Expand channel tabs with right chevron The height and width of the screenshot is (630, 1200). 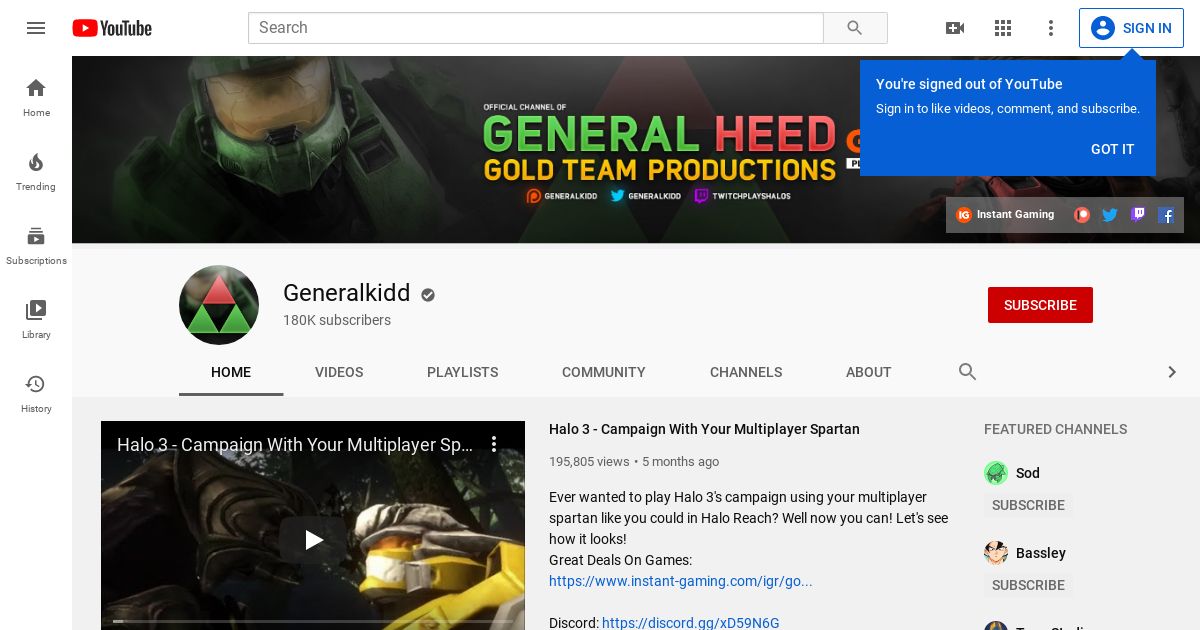tap(1172, 372)
